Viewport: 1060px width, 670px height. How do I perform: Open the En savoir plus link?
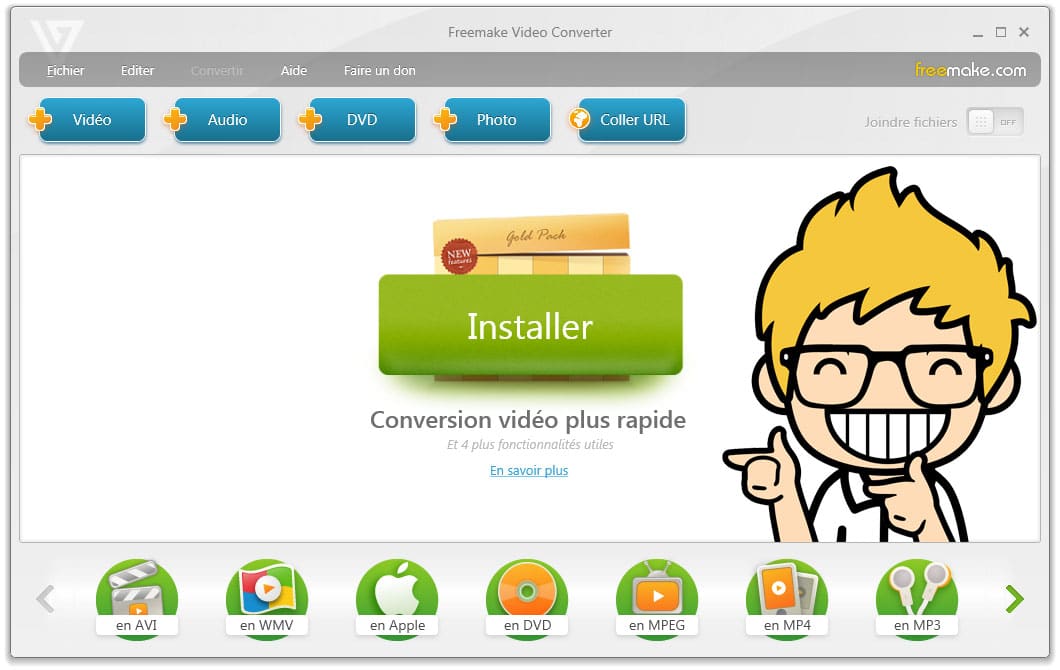tap(529, 471)
